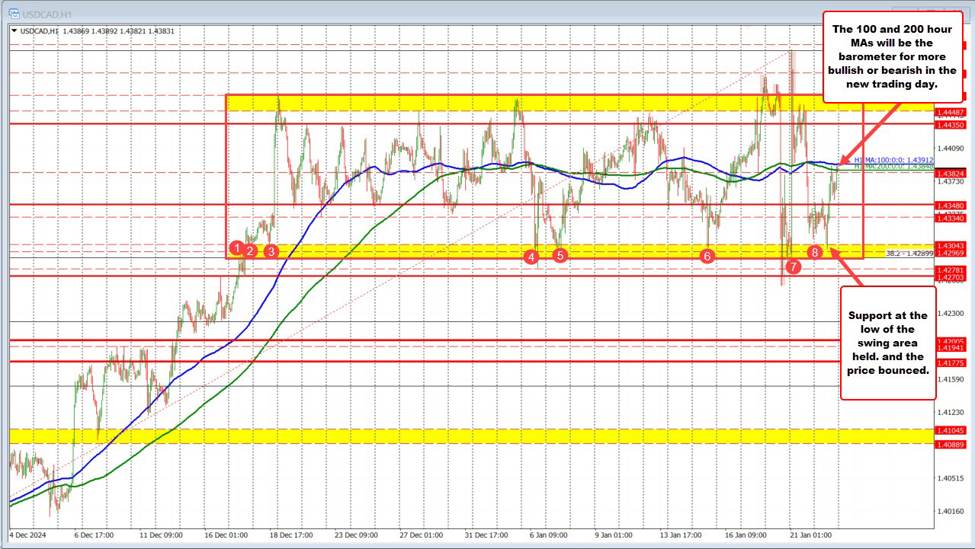The width and height of the screenshot is (975, 549).
Task: Click the 9 Jan 01:00 time label
Action: pyautogui.click(x=614, y=535)
